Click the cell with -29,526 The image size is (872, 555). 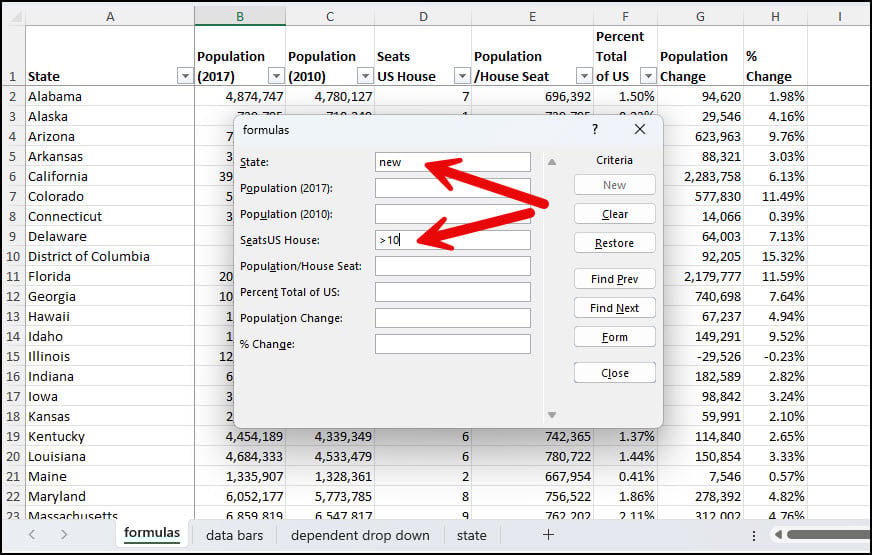pos(700,356)
